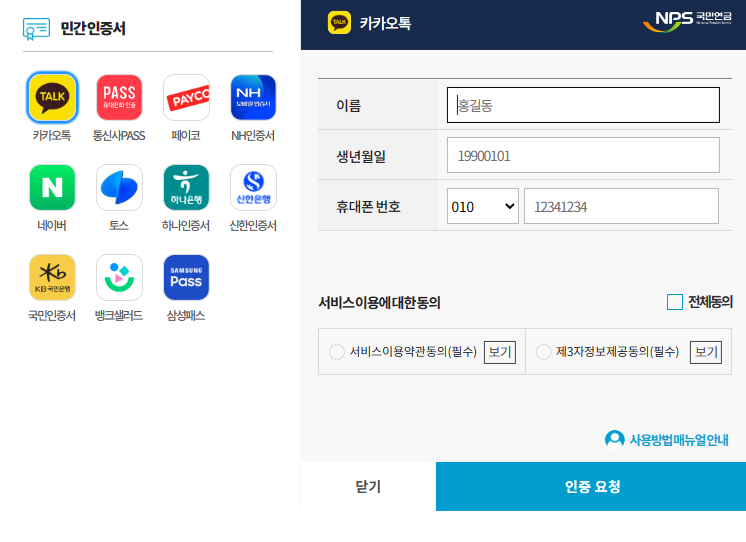746x542 pixels.
Task: Click 보기 for 제3자정보제공동의
Action: tap(706, 352)
